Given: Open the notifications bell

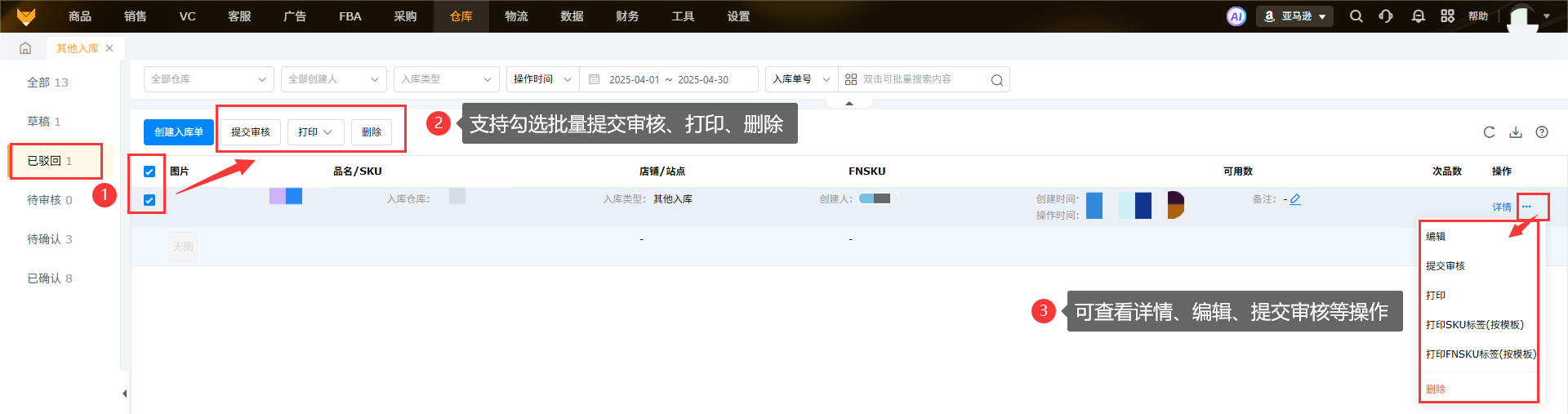Looking at the screenshot, I should tap(1418, 16).
